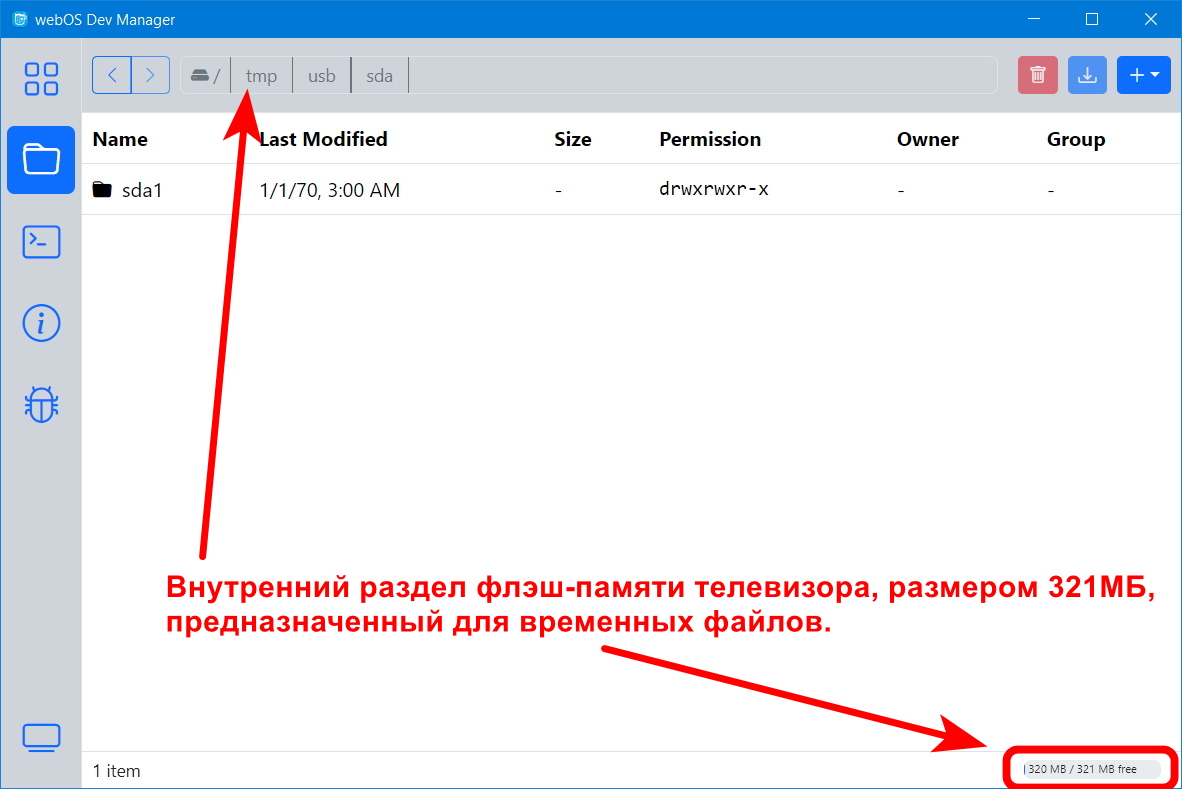This screenshot has height=789, width=1182.
Task: Select sda breadcrumb segment
Action: (379, 76)
